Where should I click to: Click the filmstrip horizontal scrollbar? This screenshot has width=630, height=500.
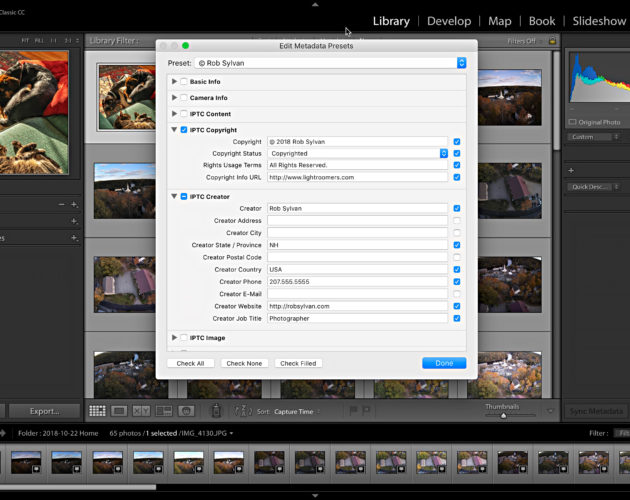coord(78,487)
